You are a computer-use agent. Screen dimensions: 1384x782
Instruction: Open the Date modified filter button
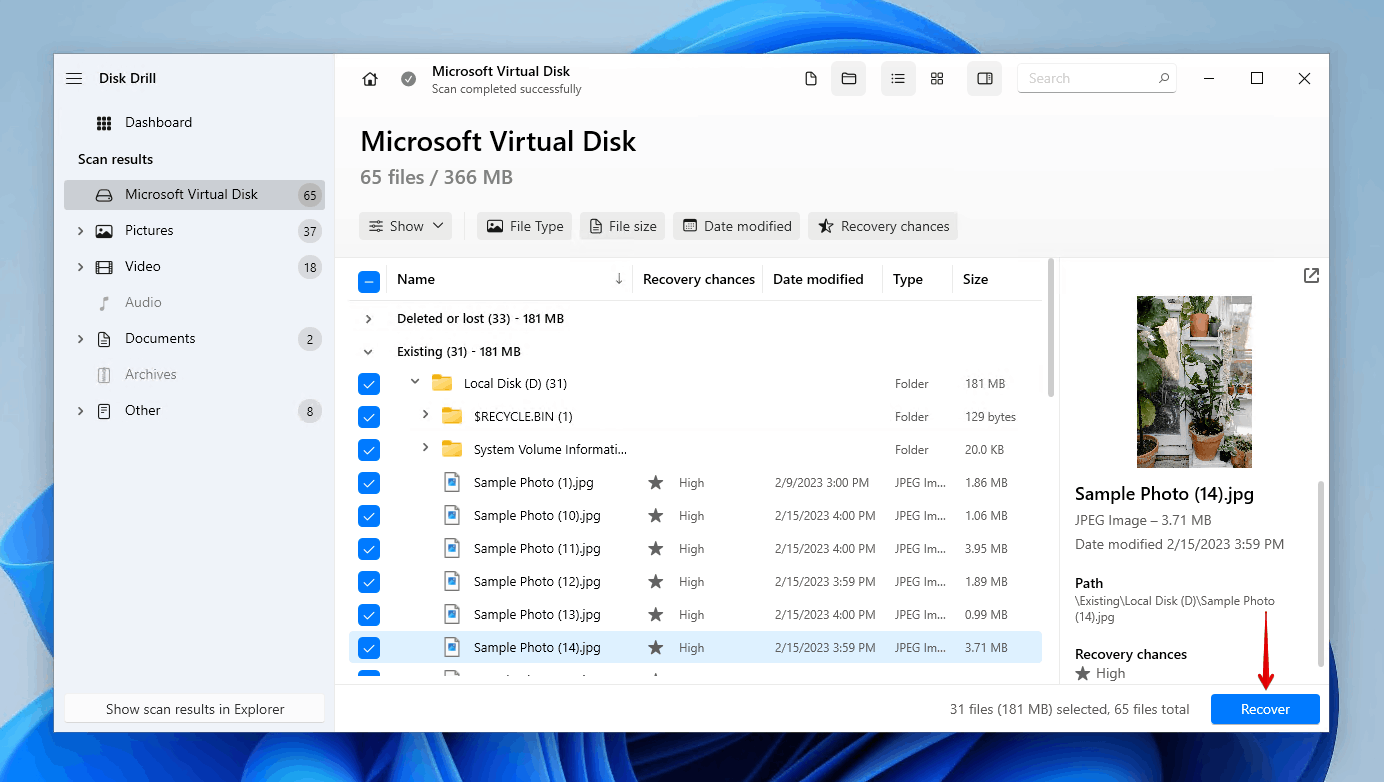pyautogui.click(x=737, y=226)
